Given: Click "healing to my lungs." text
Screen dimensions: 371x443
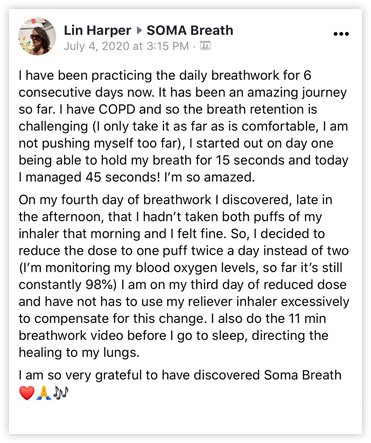Looking at the screenshot, I should point(79,353).
